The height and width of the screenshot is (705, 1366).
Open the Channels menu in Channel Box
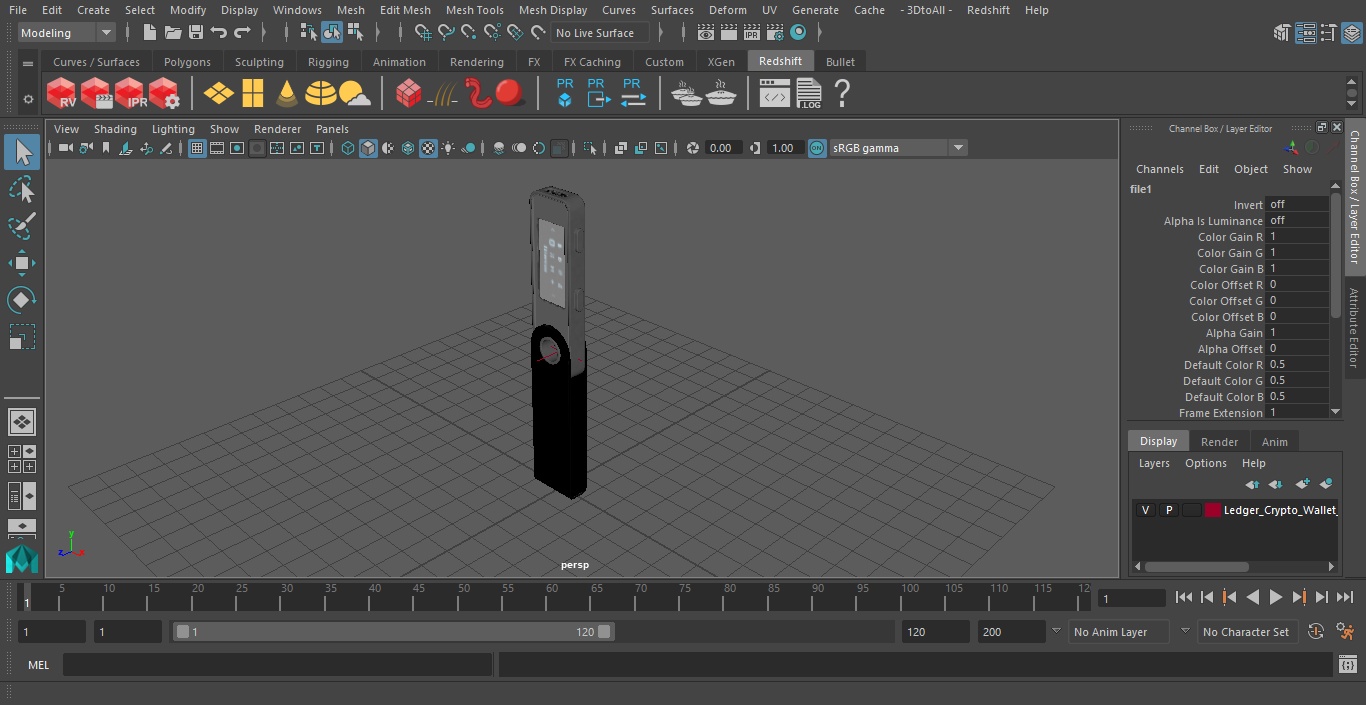[1159, 169]
